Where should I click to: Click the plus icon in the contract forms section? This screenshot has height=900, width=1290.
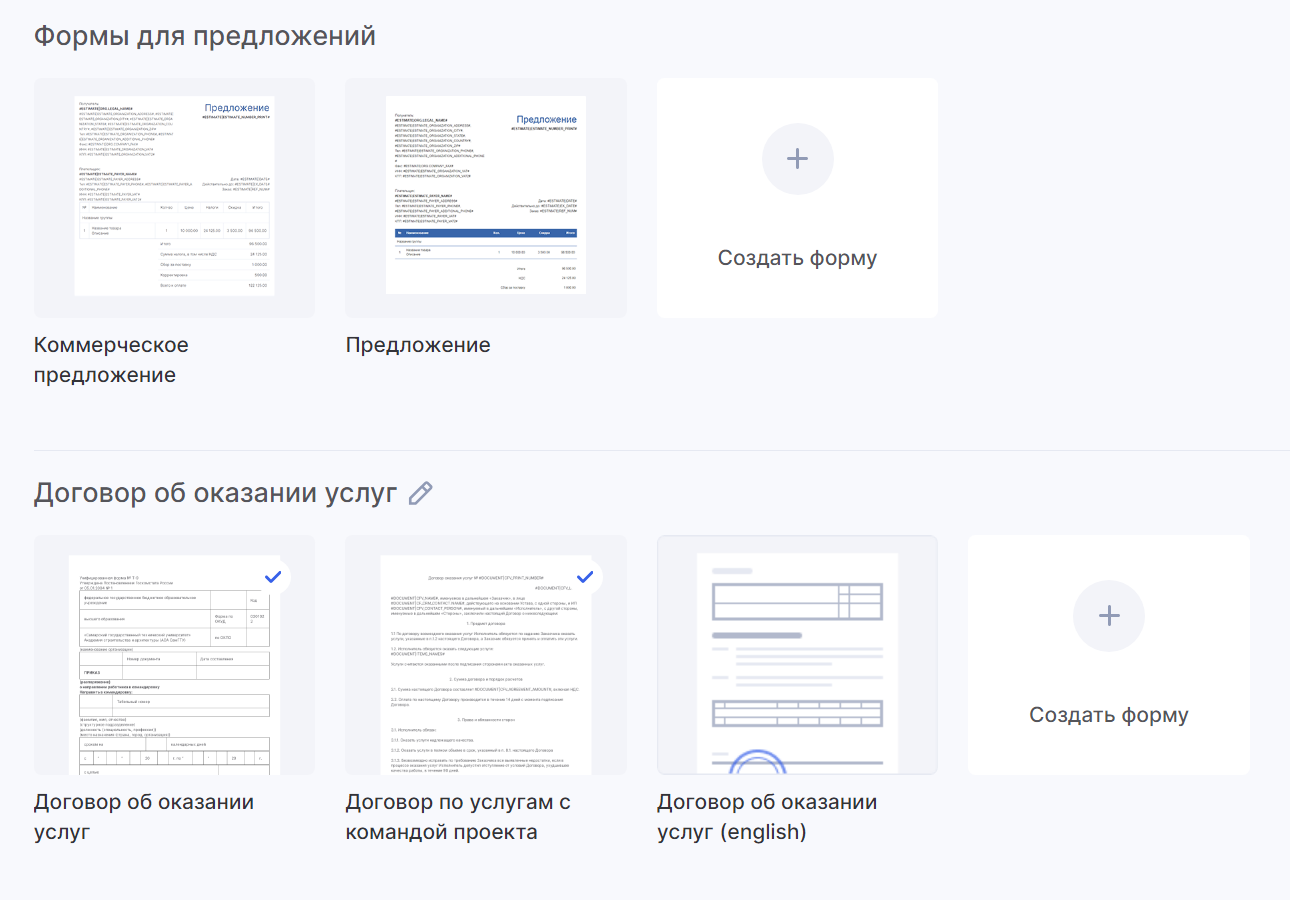1108,615
